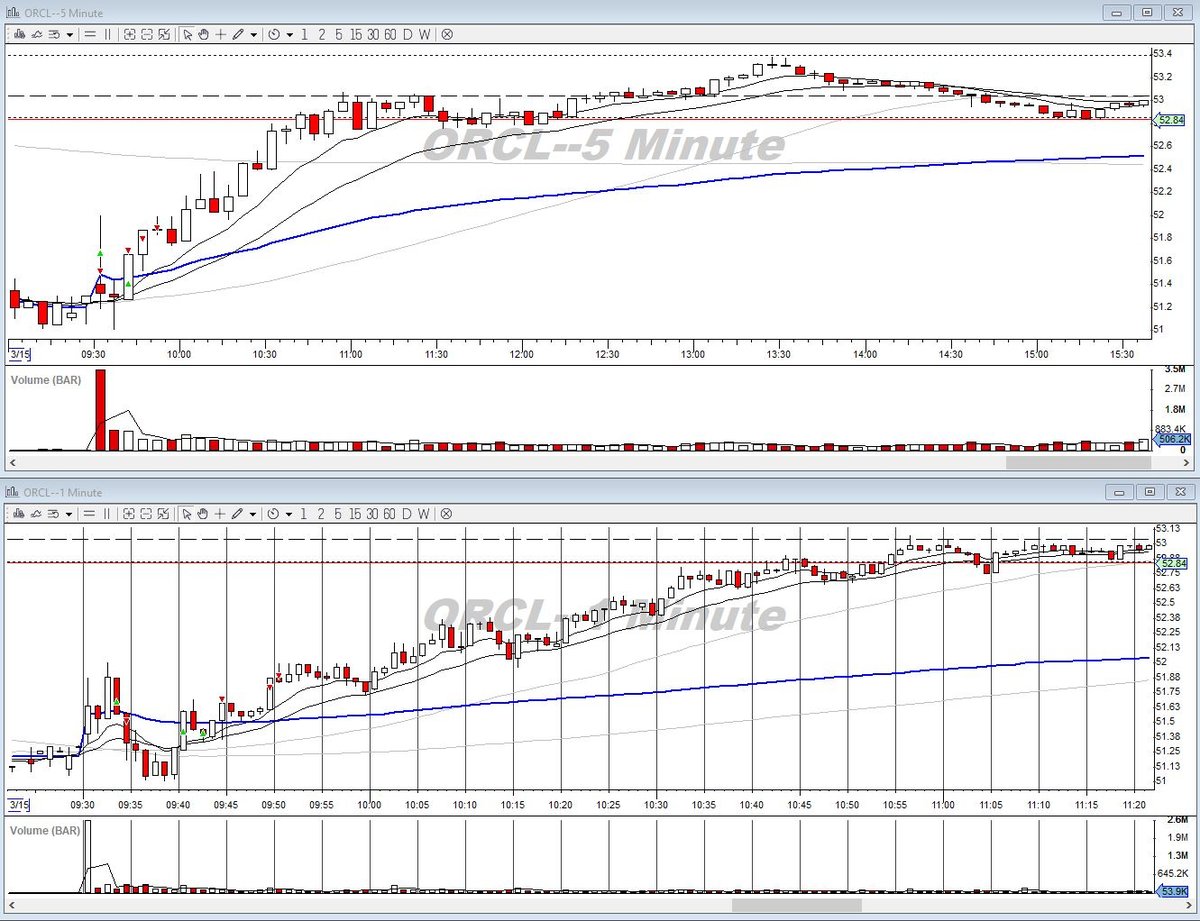Image resolution: width=1200 pixels, height=921 pixels.
Task: Open chart settings icon in 5 Minute toolbar
Action: click(54, 34)
